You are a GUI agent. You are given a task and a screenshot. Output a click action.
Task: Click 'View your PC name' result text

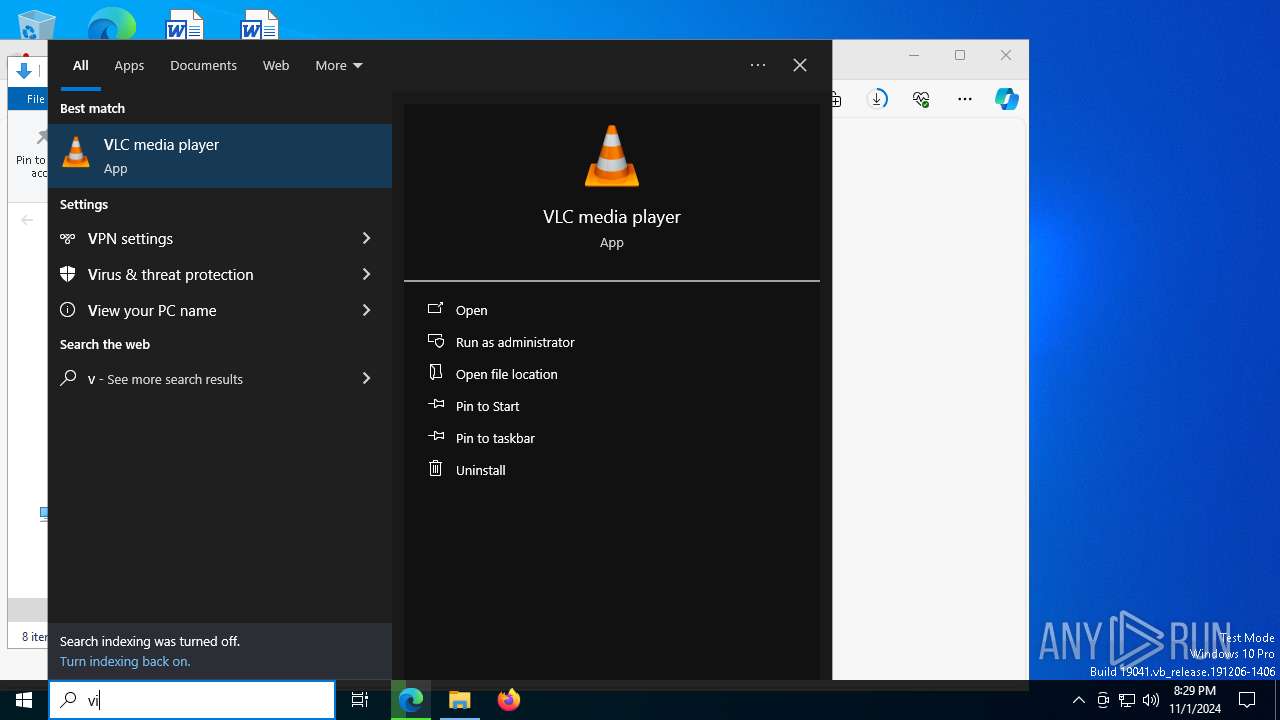click(152, 310)
